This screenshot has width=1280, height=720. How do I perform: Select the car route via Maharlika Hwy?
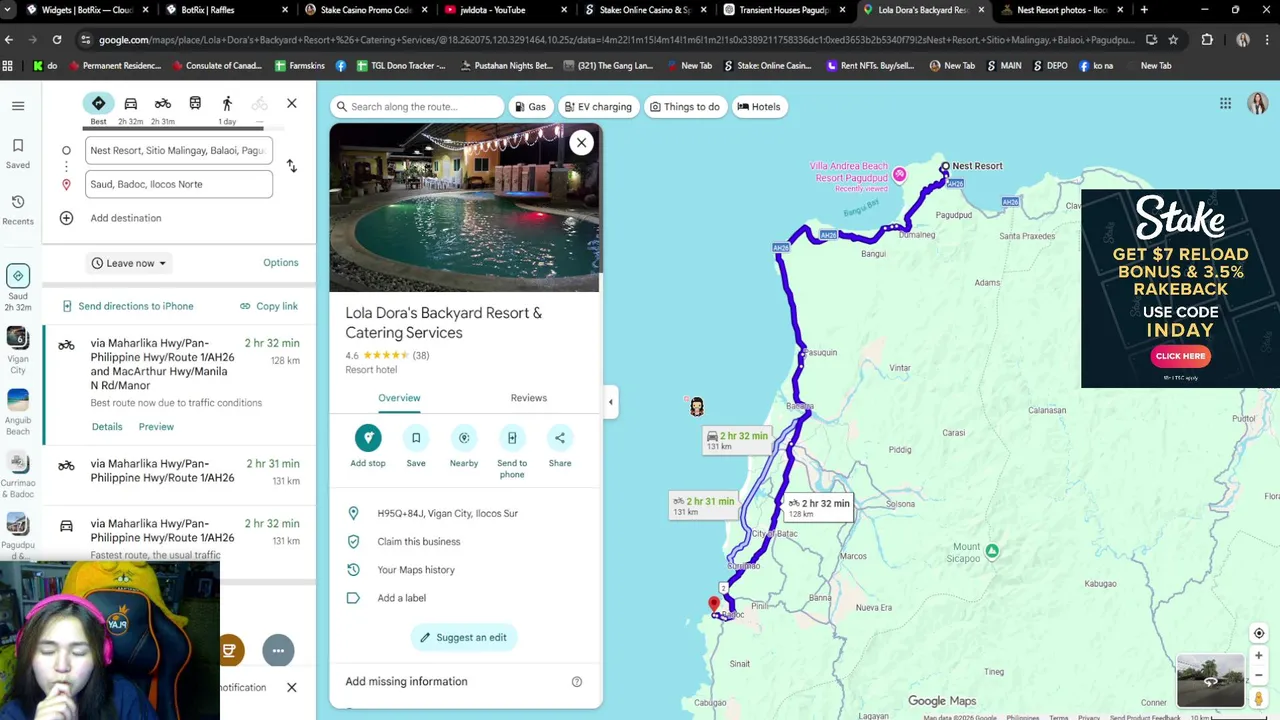click(x=180, y=536)
